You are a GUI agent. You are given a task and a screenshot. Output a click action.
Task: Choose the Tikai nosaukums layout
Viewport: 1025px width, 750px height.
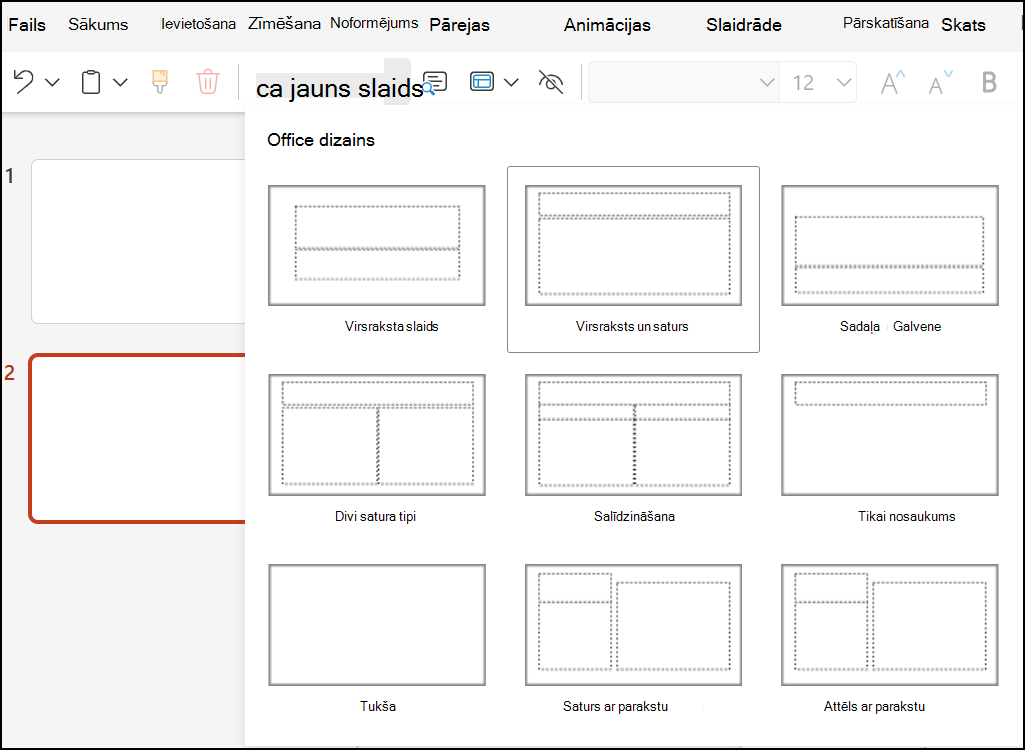click(890, 449)
